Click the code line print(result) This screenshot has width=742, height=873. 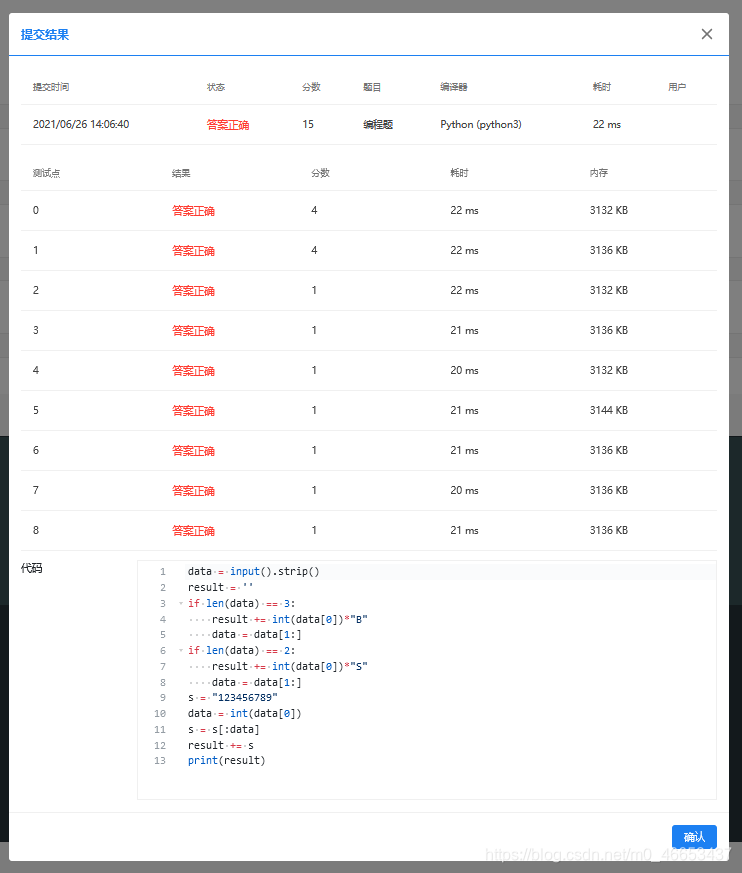click(227, 761)
